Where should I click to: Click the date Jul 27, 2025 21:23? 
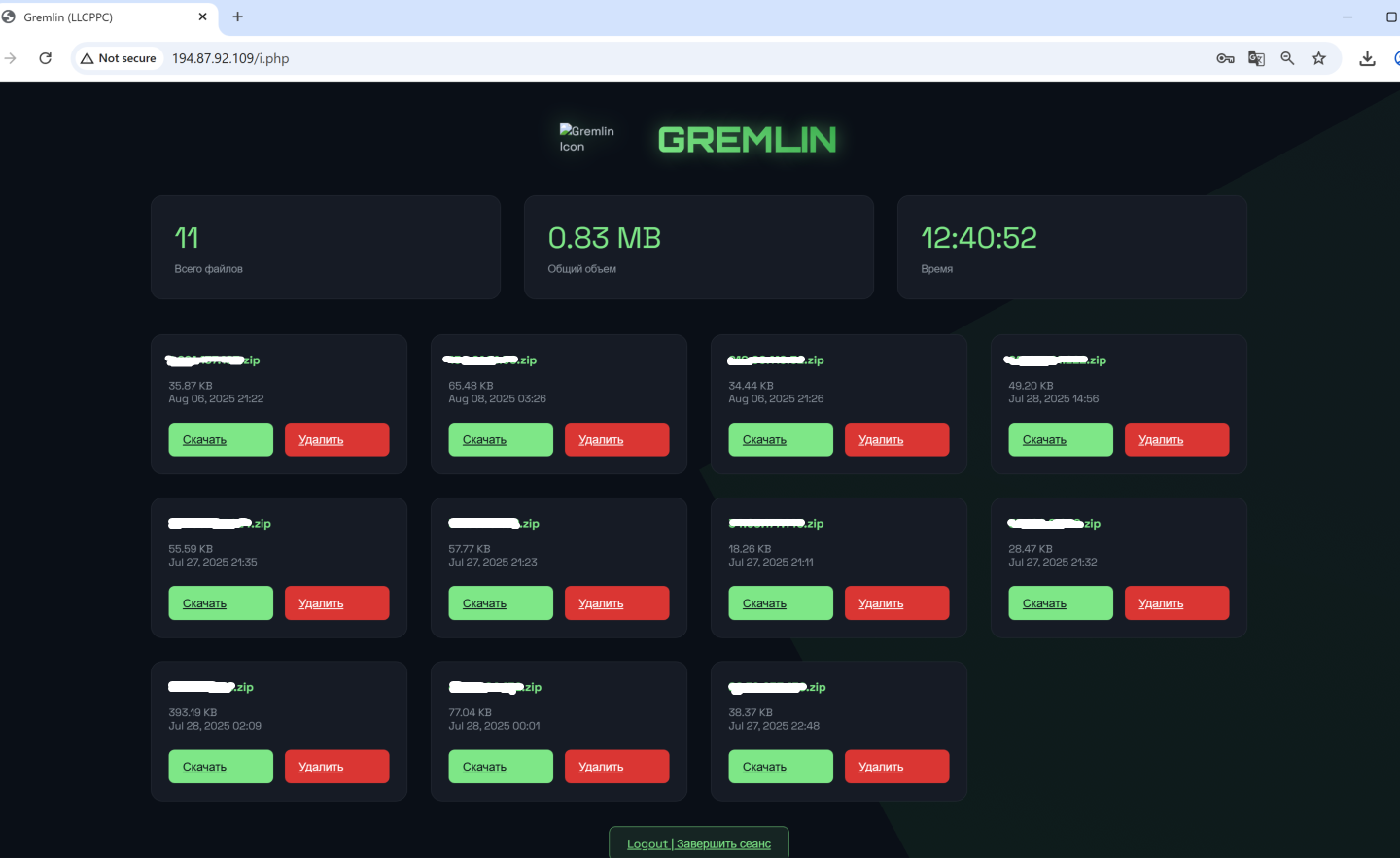coord(493,562)
